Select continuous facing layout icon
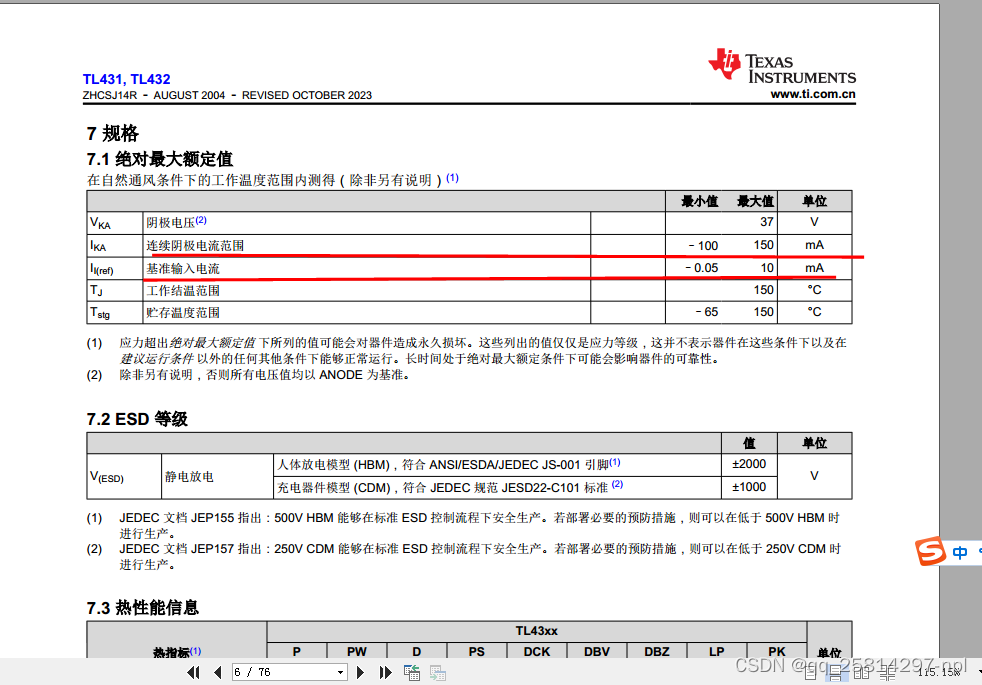This screenshot has height=685, width=982. [x=887, y=674]
